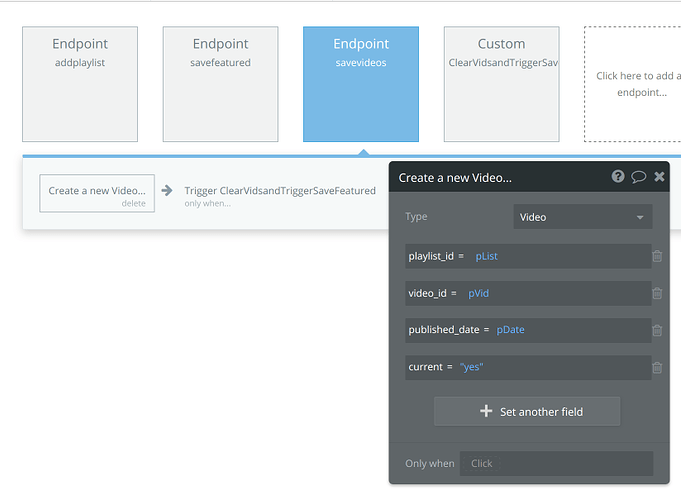The image size is (681, 500).
Task: Remove the current field using trash icon
Action: point(657,367)
